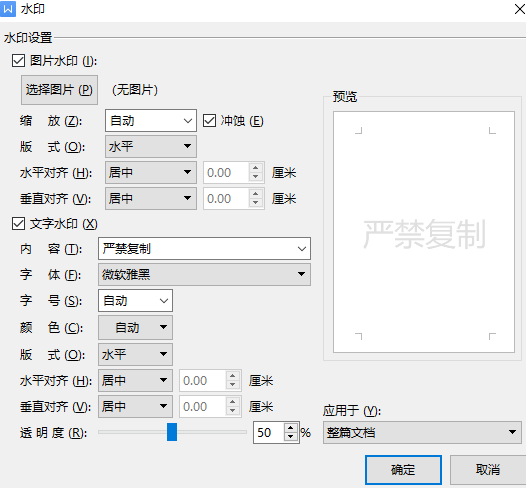Increase text watermark vertical offset
The image size is (526, 488).
point(233,402)
